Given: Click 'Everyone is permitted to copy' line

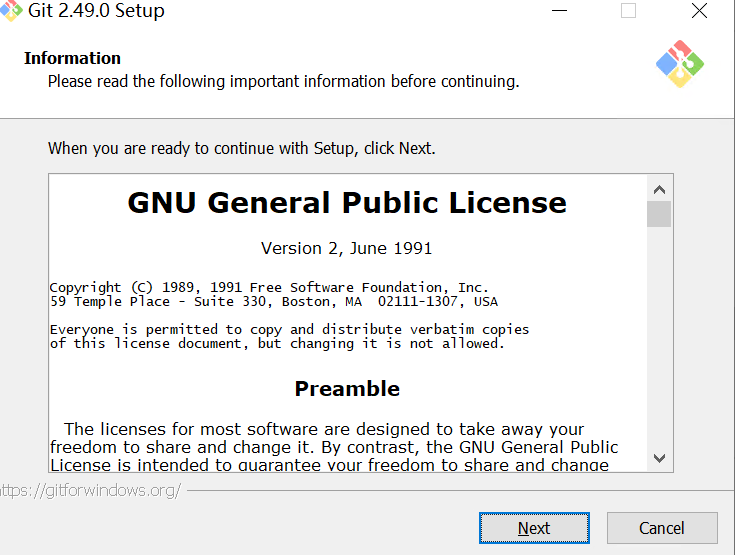Looking at the screenshot, I should pyautogui.click(x=289, y=330).
